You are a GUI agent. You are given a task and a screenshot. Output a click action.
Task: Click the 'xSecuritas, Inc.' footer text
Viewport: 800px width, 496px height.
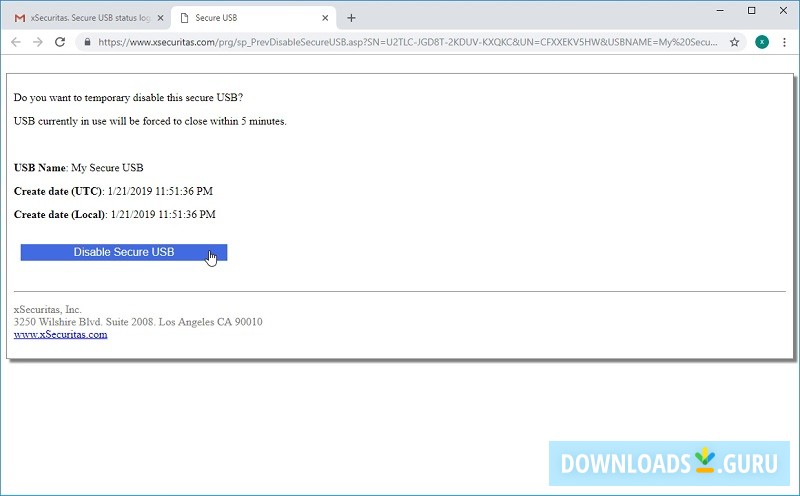tap(47, 309)
